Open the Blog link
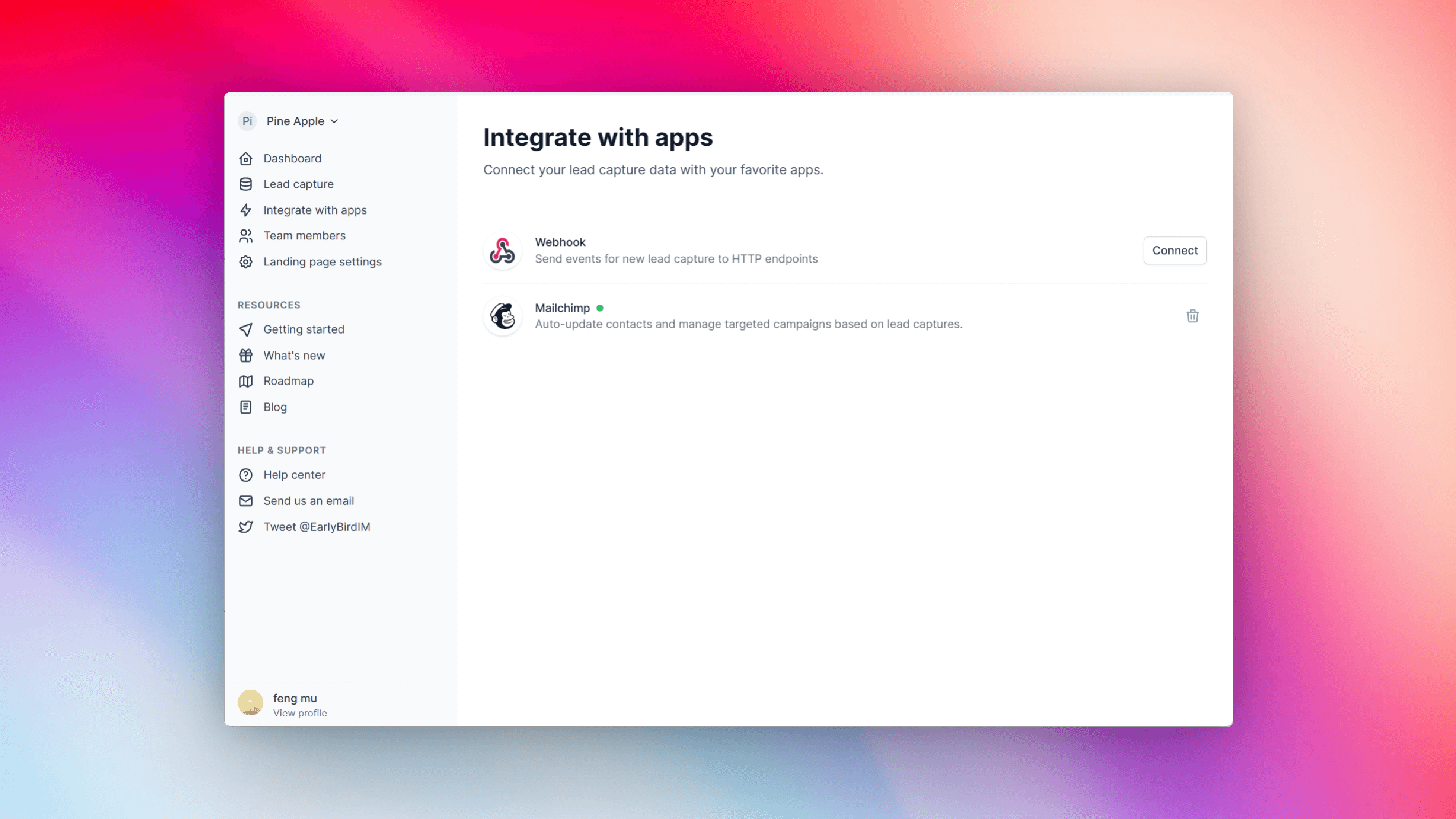Viewport: 1456px width, 819px height. (x=275, y=407)
